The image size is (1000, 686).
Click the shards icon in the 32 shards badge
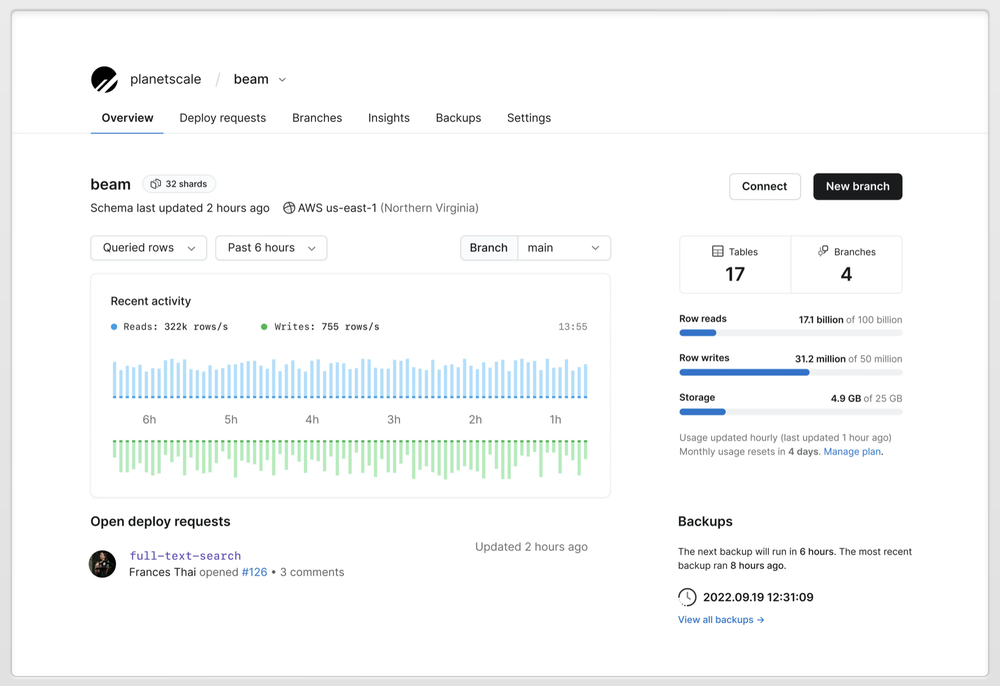(x=156, y=184)
